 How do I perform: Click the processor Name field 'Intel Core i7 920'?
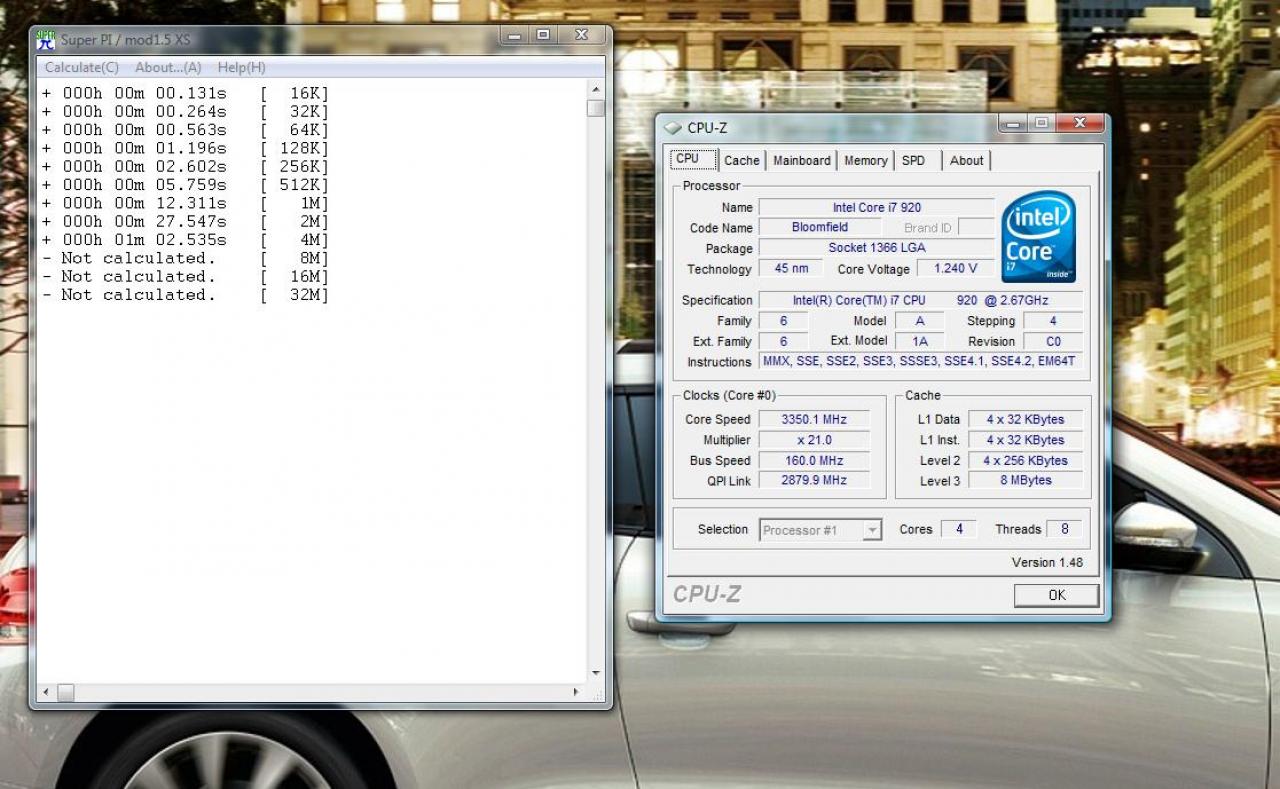(877, 207)
